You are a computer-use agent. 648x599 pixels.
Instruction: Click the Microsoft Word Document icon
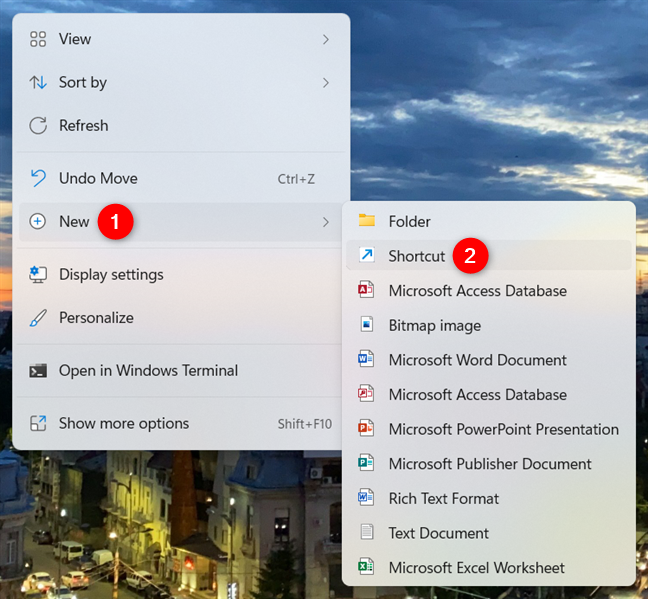[x=366, y=359]
